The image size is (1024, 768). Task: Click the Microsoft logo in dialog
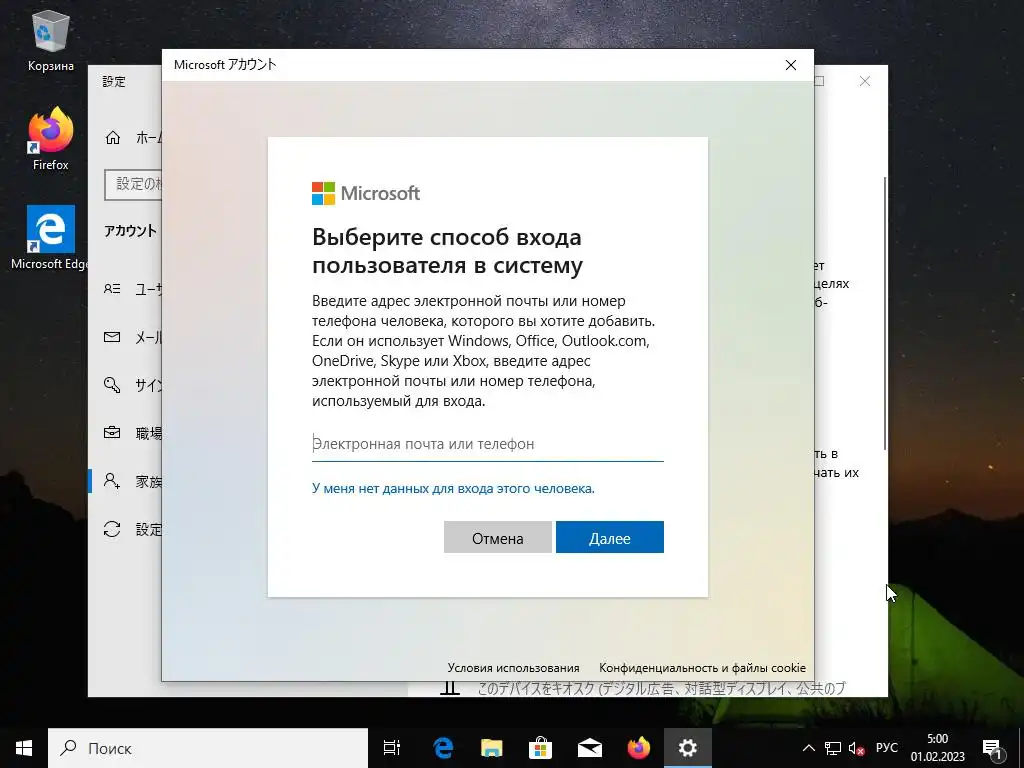click(366, 193)
